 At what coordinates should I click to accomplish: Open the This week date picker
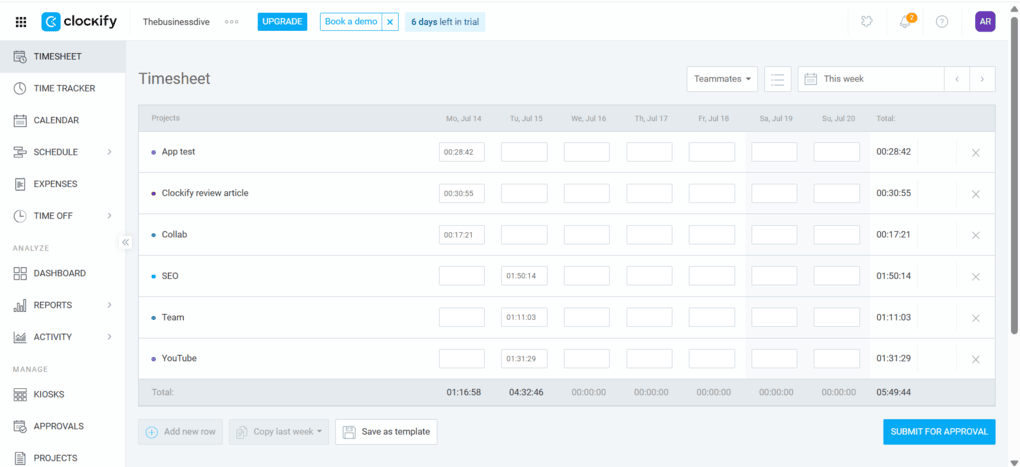[x=871, y=79]
